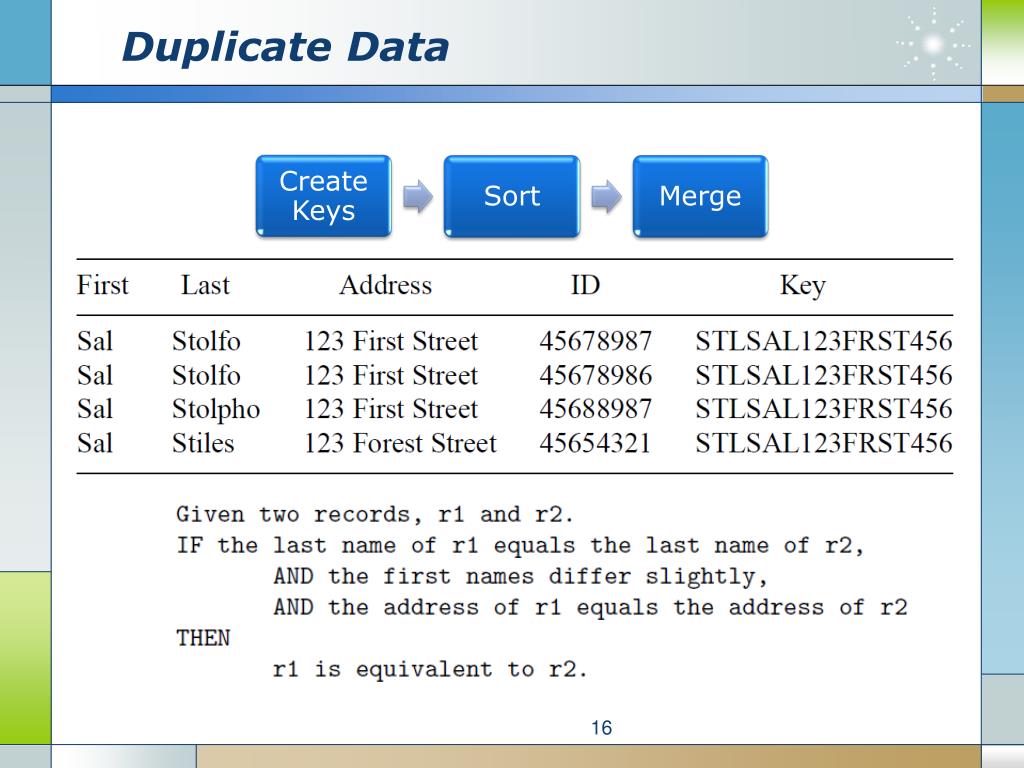Click the Address column header
This screenshot has width=1024, height=768.
click(385, 285)
